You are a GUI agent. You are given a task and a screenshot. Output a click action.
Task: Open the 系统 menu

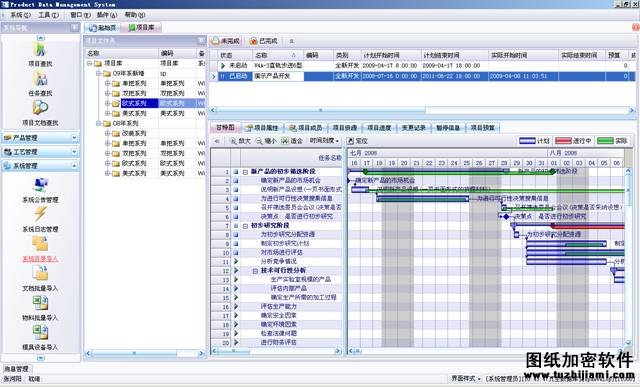click(20, 15)
